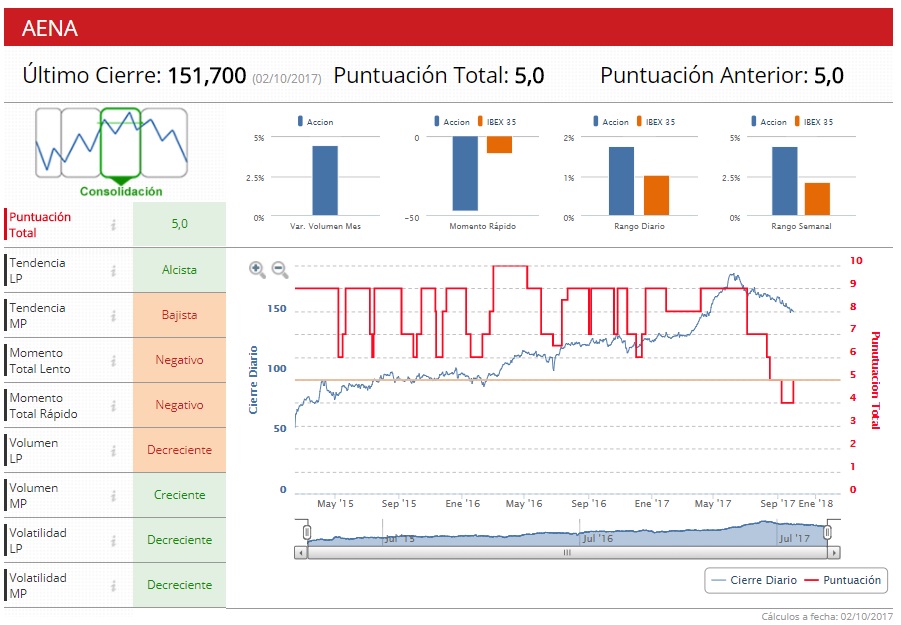Click the left range handle of the navigator
This screenshot has height=625, width=901.
pos(307,533)
